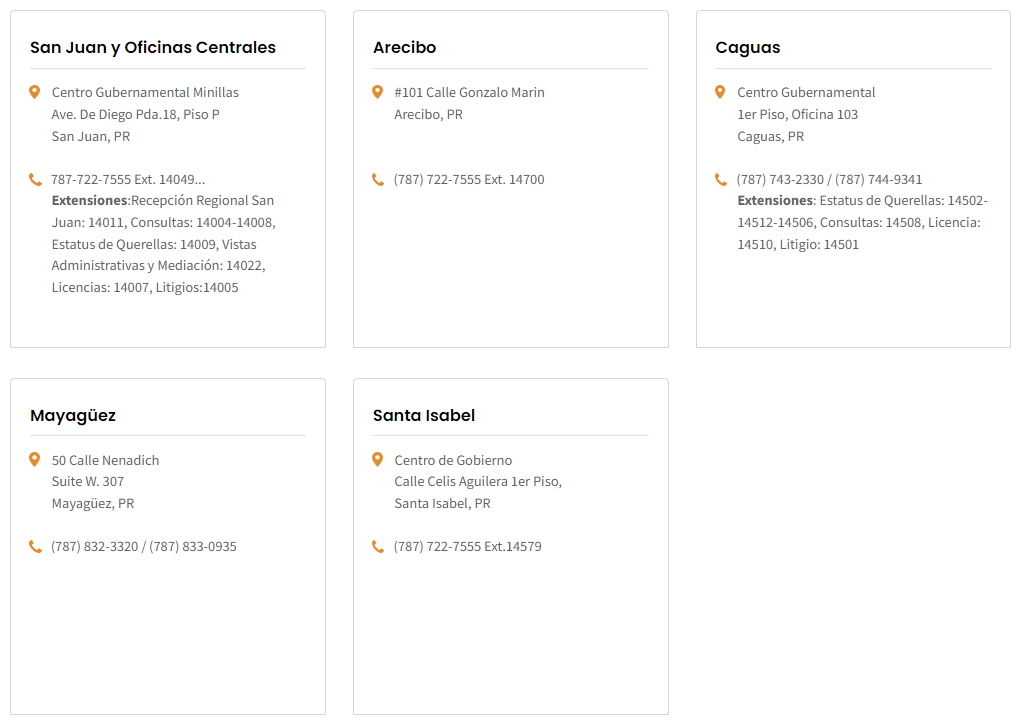Click the Santa Isabel phone icon
The width and height of the screenshot is (1018, 728).
click(x=378, y=547)
